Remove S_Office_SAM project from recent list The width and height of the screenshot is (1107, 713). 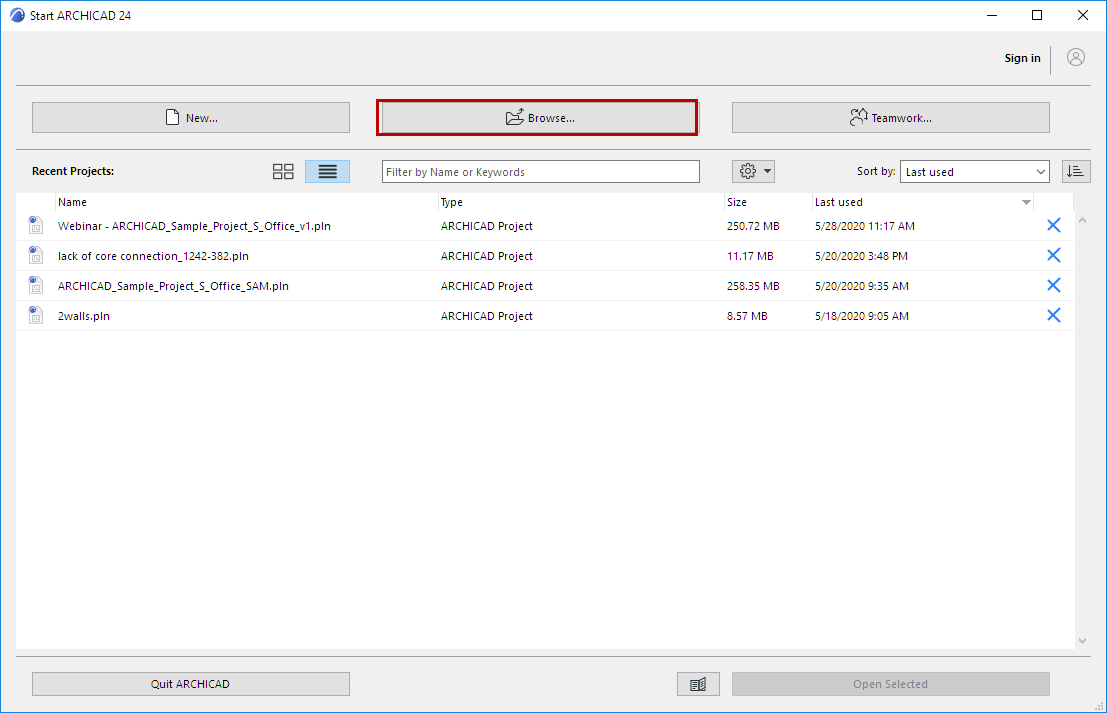(1053, 285)
